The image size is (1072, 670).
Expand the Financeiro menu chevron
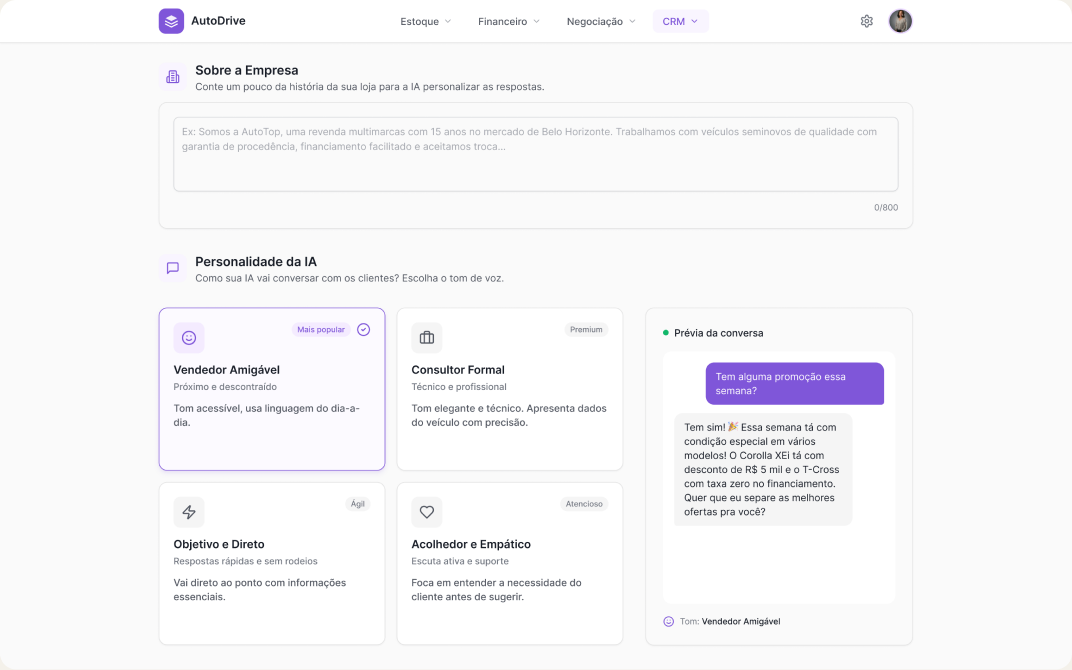coord(536,21)
